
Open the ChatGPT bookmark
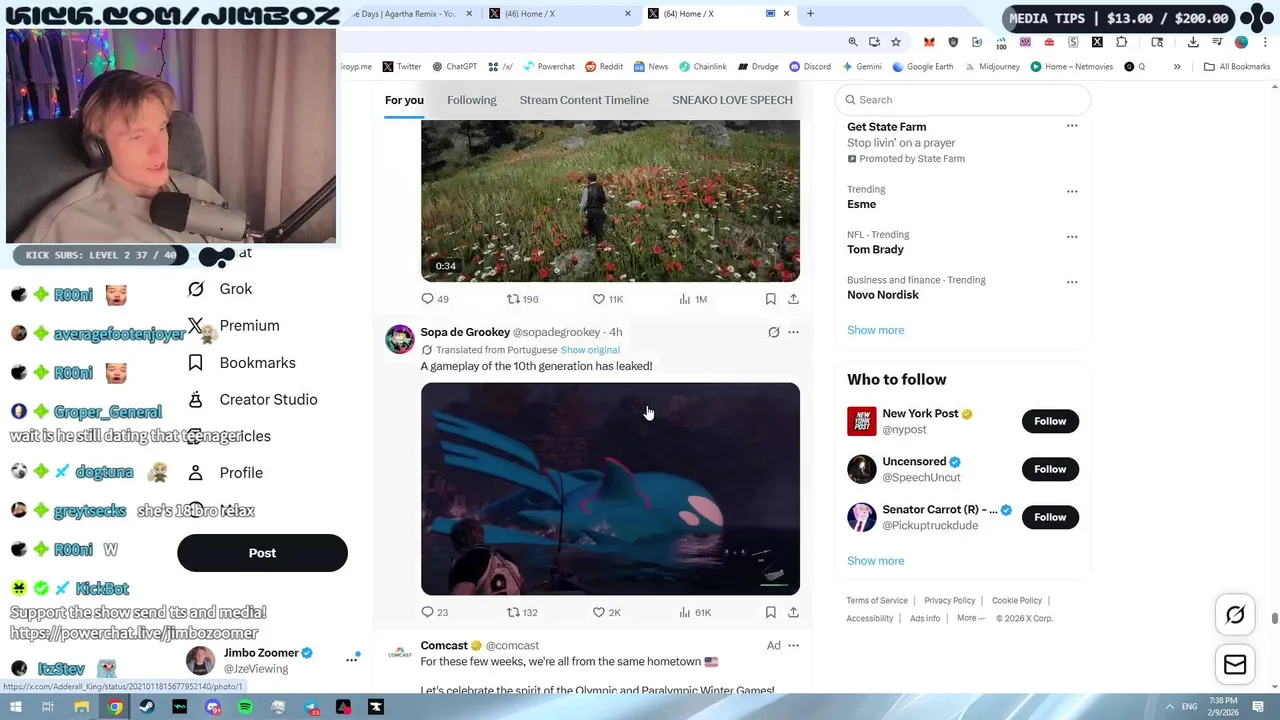tap(454, 67)
